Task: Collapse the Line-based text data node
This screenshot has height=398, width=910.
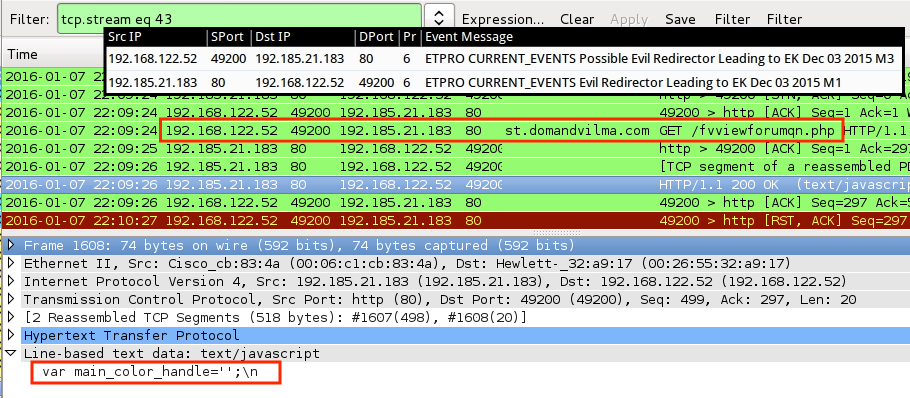Action: (10, 353)
